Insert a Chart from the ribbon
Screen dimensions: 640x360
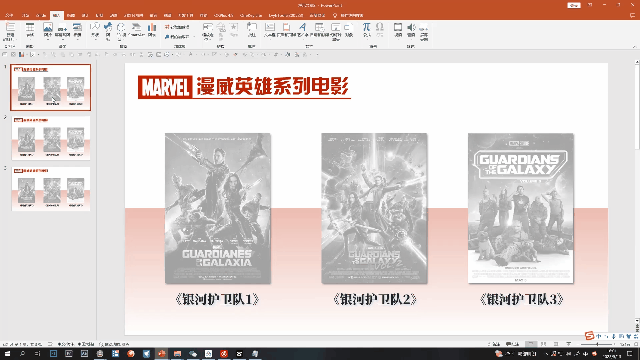click(x=152, y=31)
